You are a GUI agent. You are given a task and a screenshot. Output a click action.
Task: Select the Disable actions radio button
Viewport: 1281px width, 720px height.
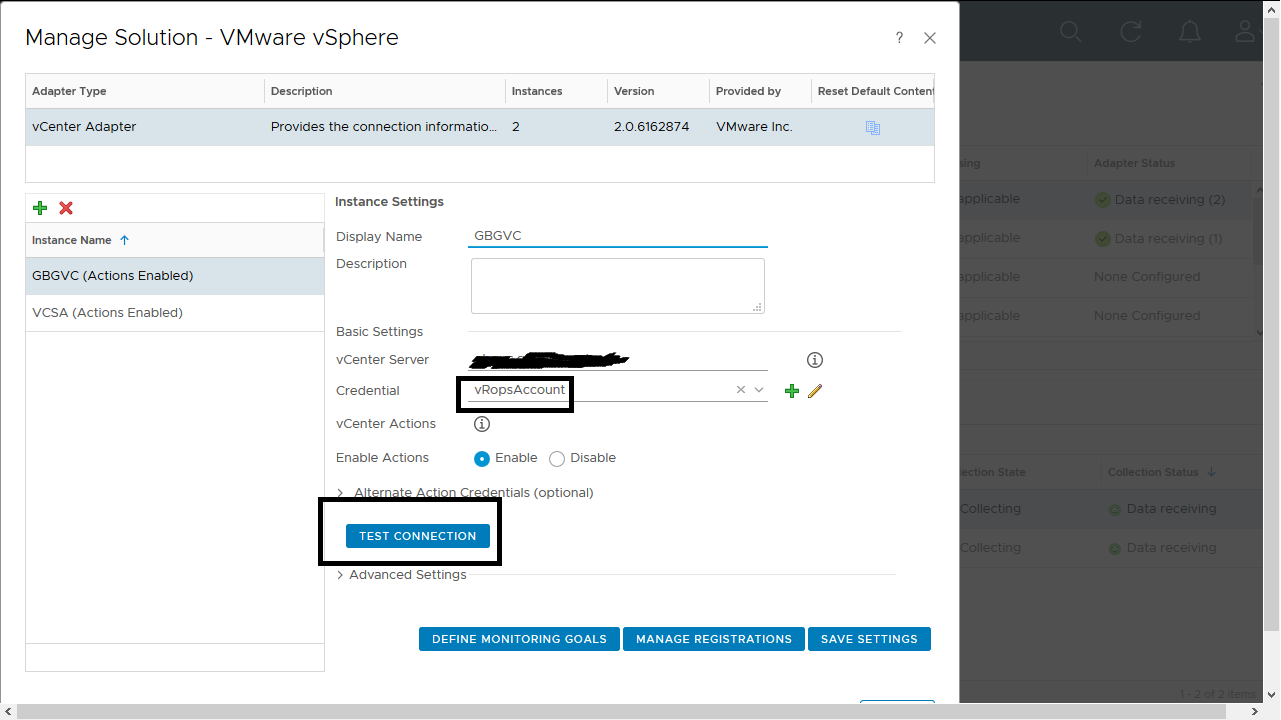tap(557, 459)
